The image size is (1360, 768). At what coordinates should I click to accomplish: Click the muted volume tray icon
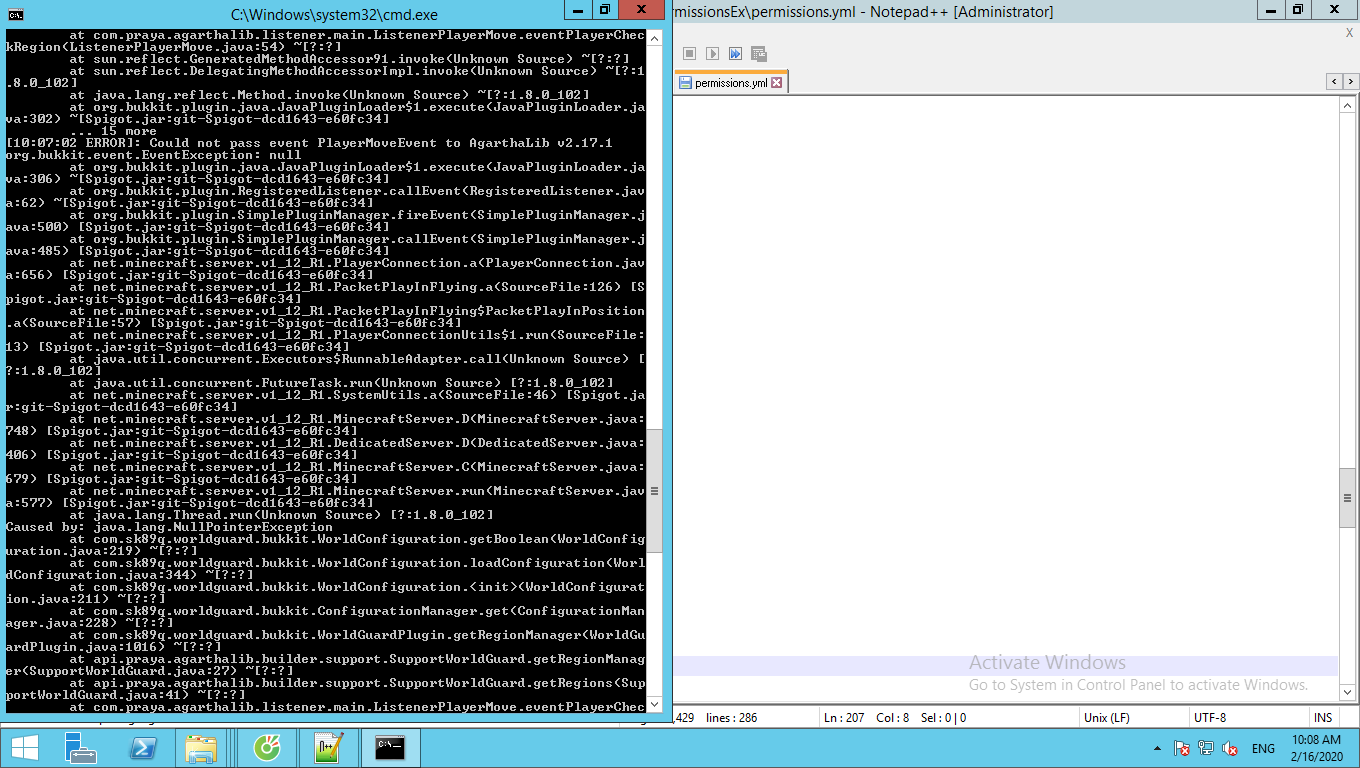pos(1230,748)
